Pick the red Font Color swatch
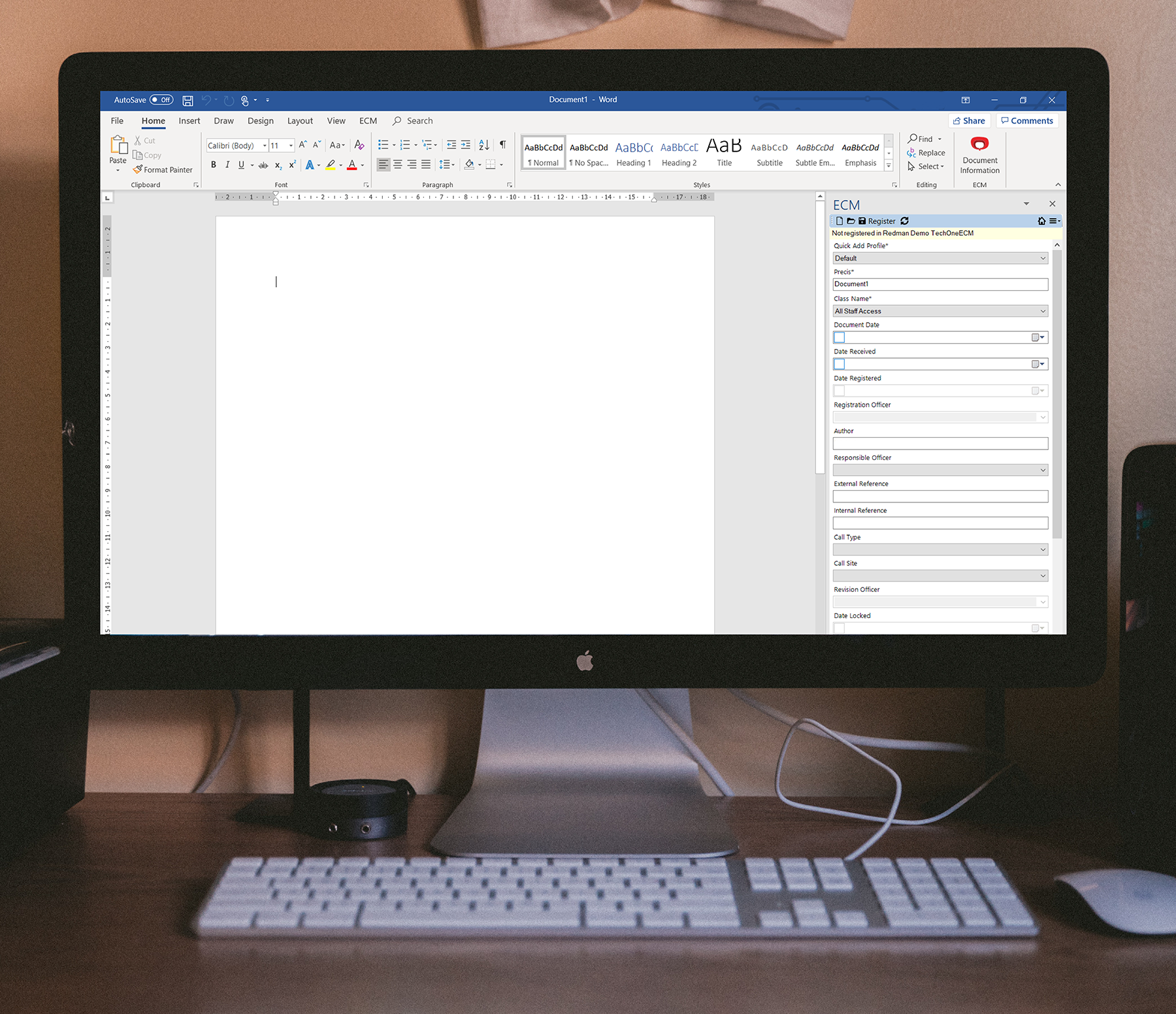Viewport: 1176px width, 1014px height. 351,165
